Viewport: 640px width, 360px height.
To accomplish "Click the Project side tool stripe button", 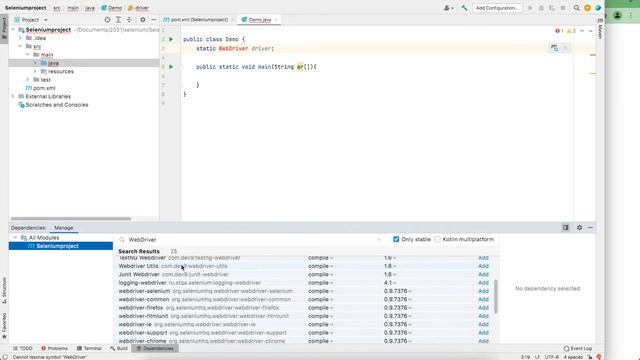I will coord(4,28).
